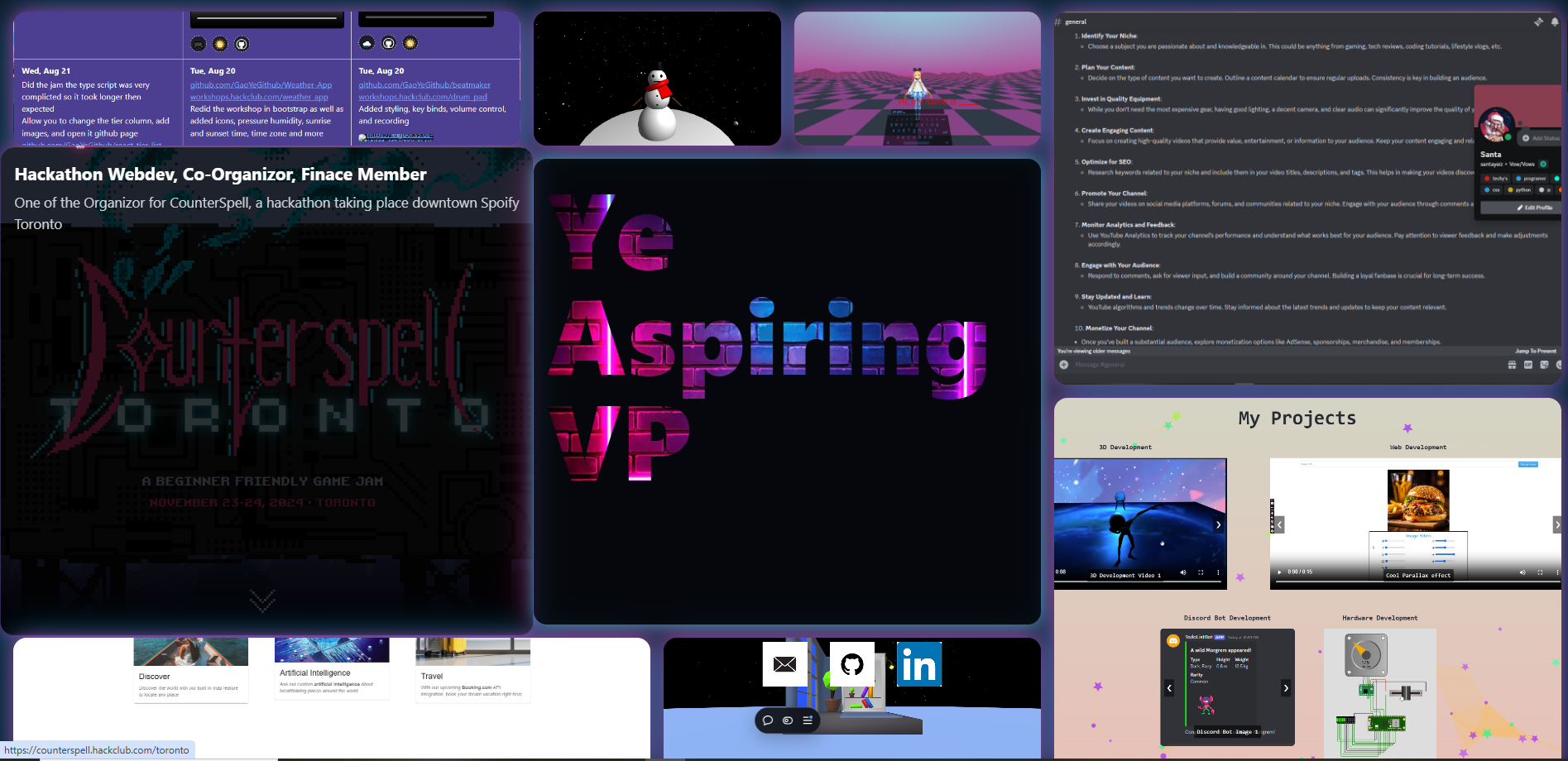Click the cloud icon in the beatmaker card
1568x761 pixels.
pos(367,43)
